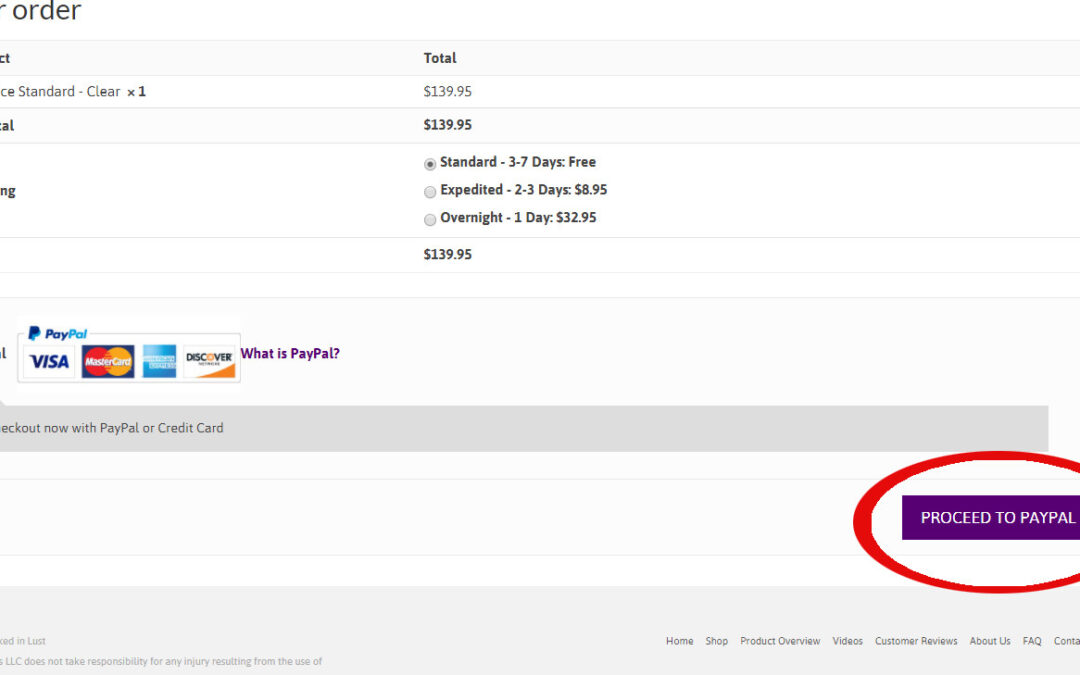Open Customer Reviews footer link
Viewport: 1080px width, 675px height.
(916, 641)
